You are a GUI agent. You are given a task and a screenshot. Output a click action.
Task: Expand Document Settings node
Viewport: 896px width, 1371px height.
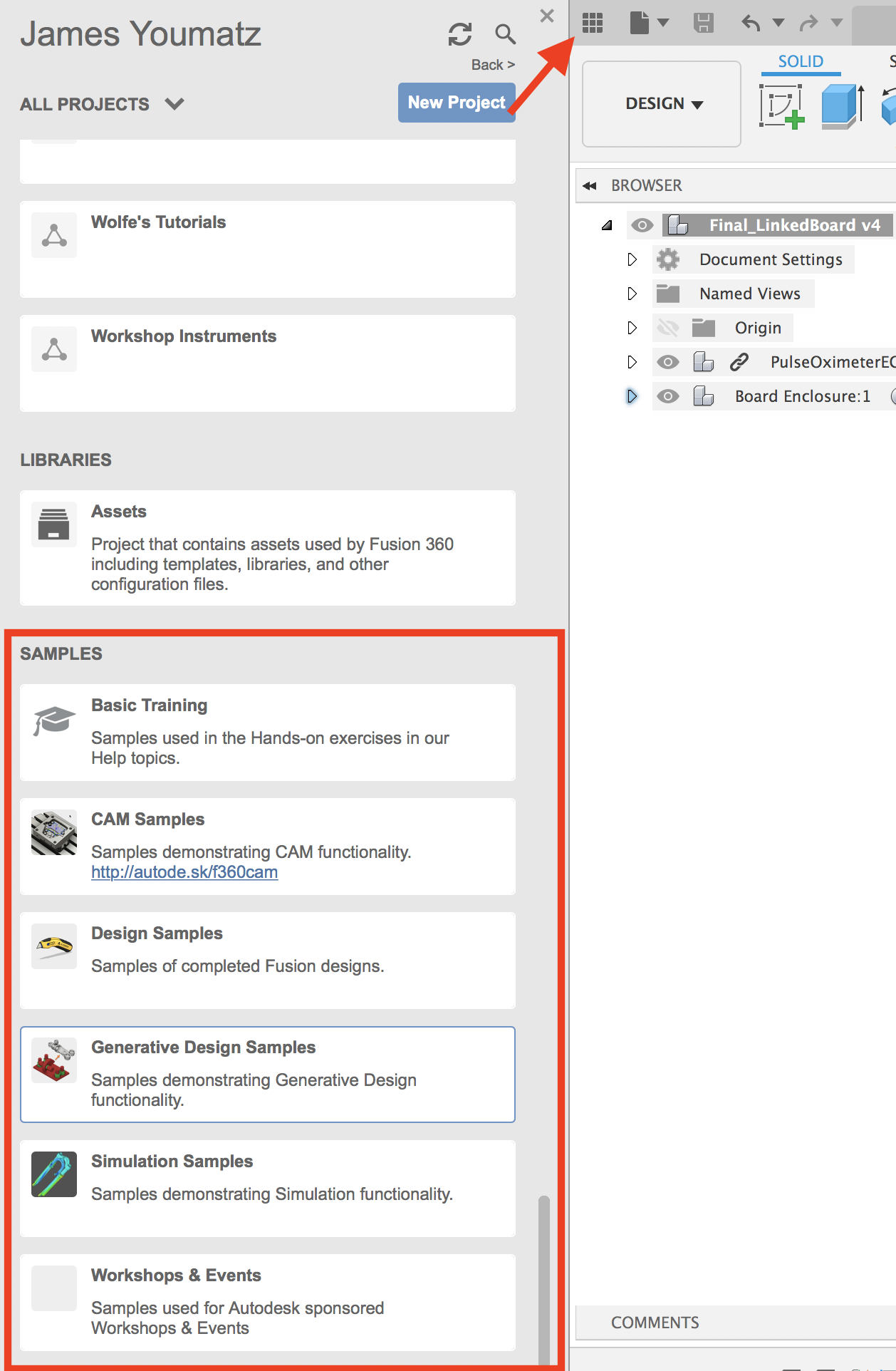click(632, 259)
